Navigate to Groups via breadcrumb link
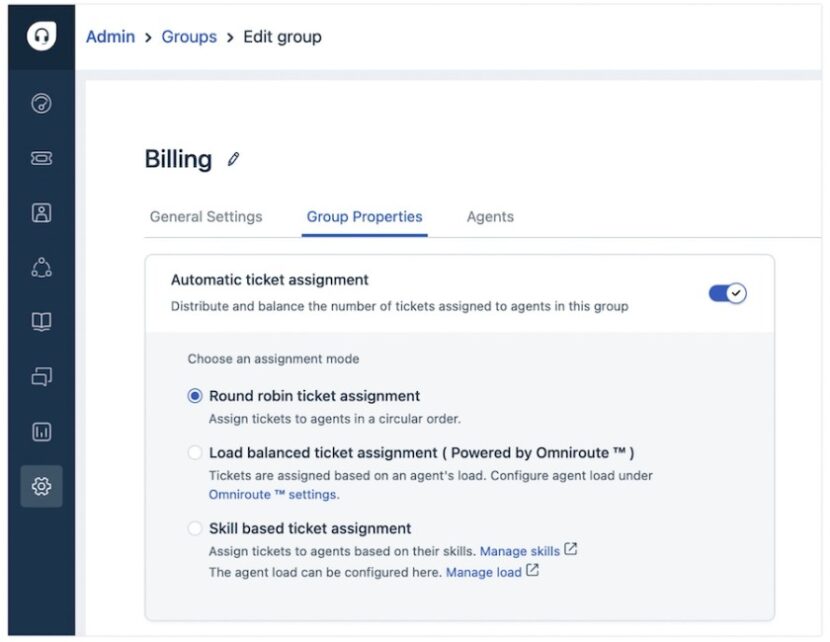Viewport: 830px width, 642px height. 189,37
